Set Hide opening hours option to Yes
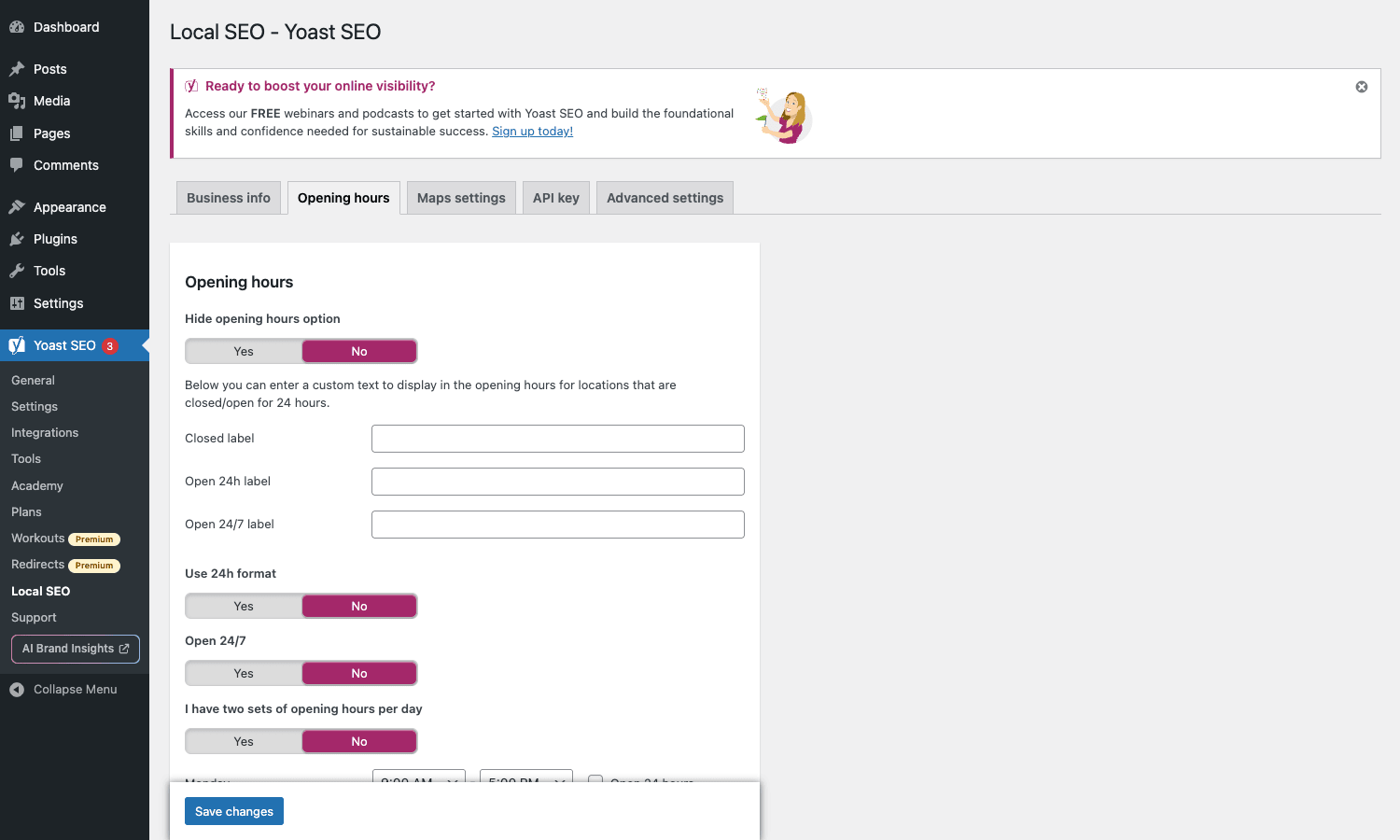The image size is (1400, 840). tap(244, 351)
